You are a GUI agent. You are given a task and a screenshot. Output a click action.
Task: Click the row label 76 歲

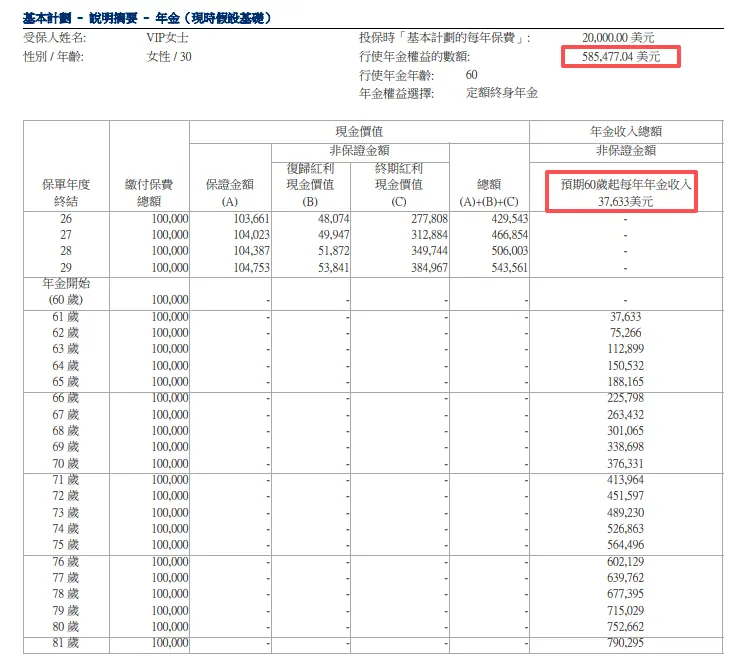[66, 562]
